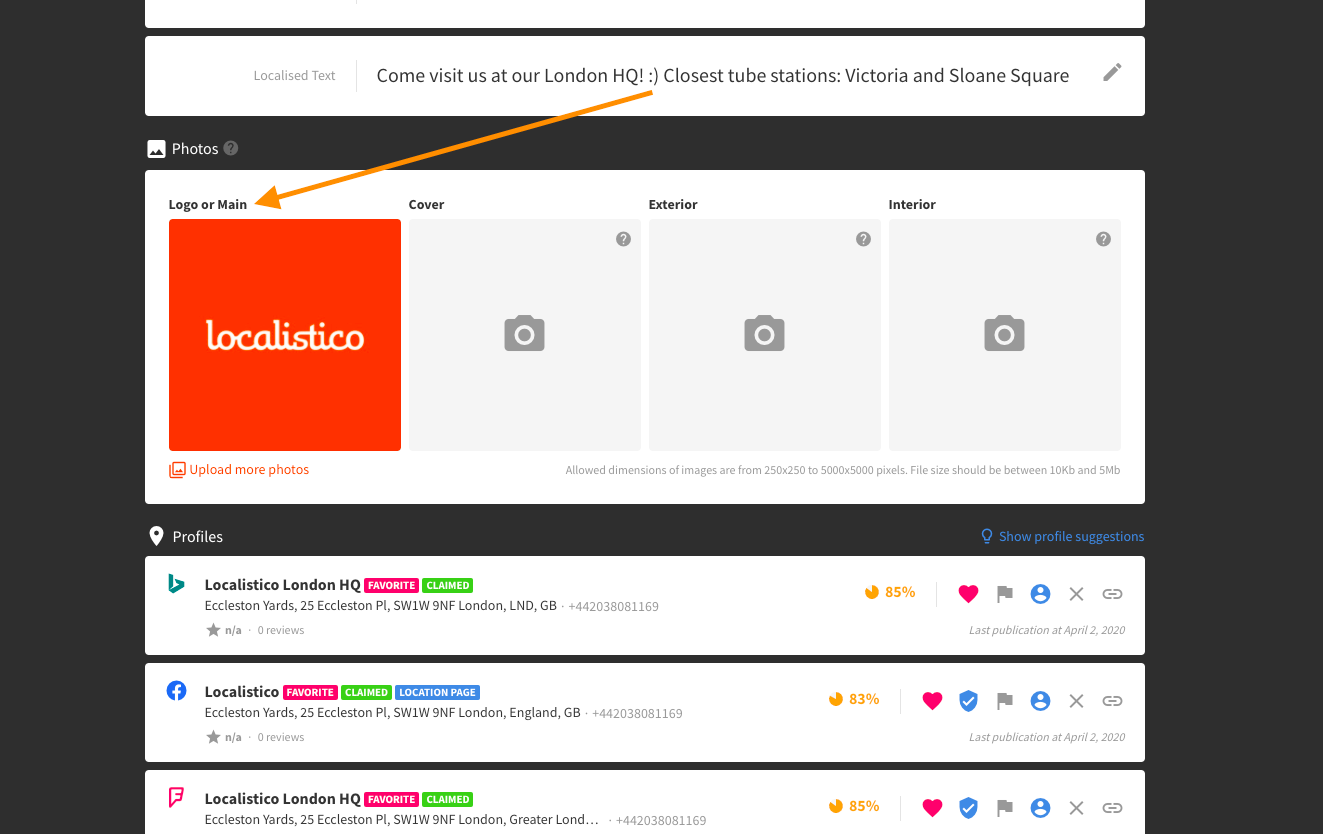Click the 85% score on the Bing profile
The height and width of the screenshot is (834, 1323).
coord(890,592)
